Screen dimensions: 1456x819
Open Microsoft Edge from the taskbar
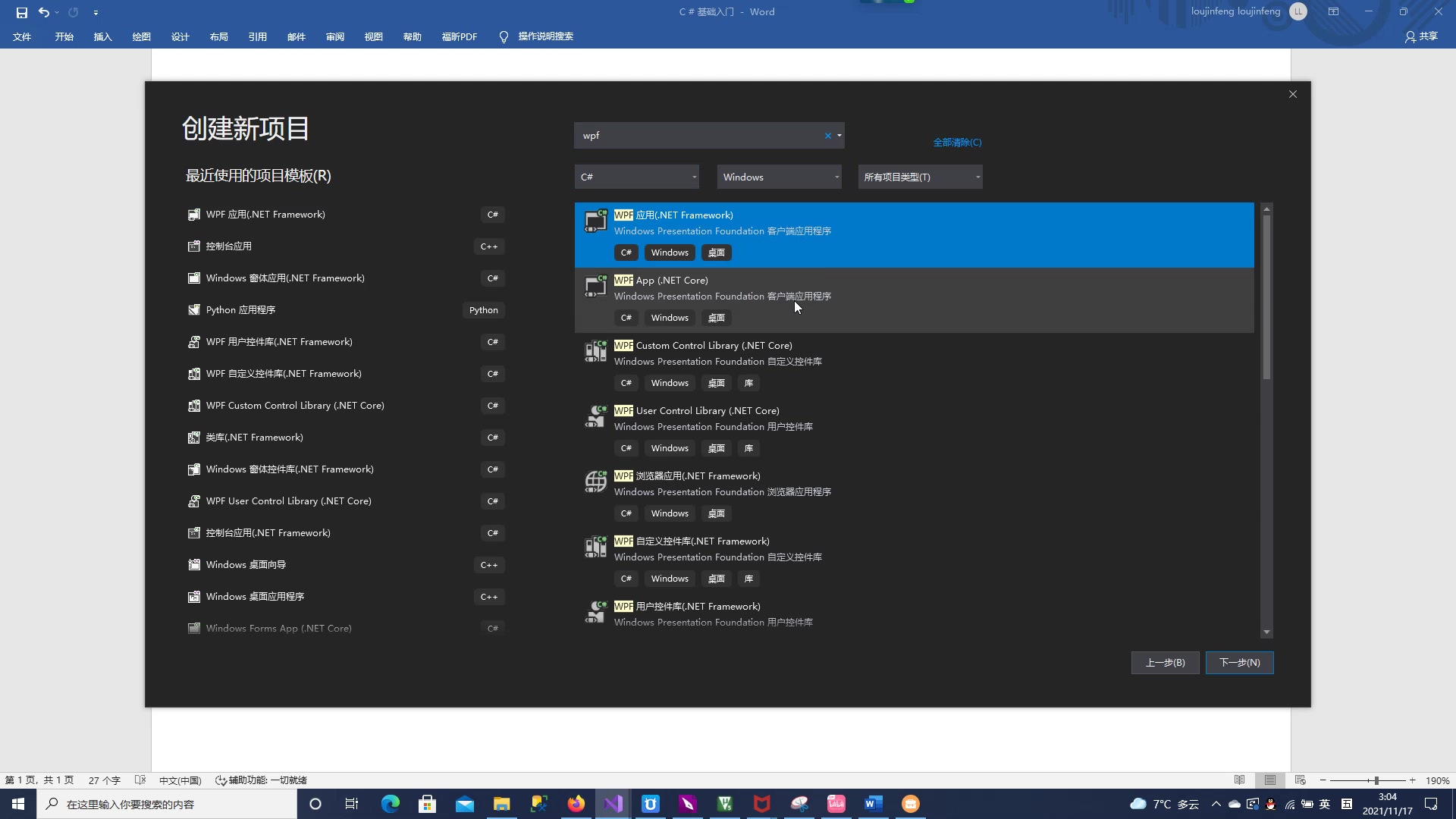(x=390, y=804)
